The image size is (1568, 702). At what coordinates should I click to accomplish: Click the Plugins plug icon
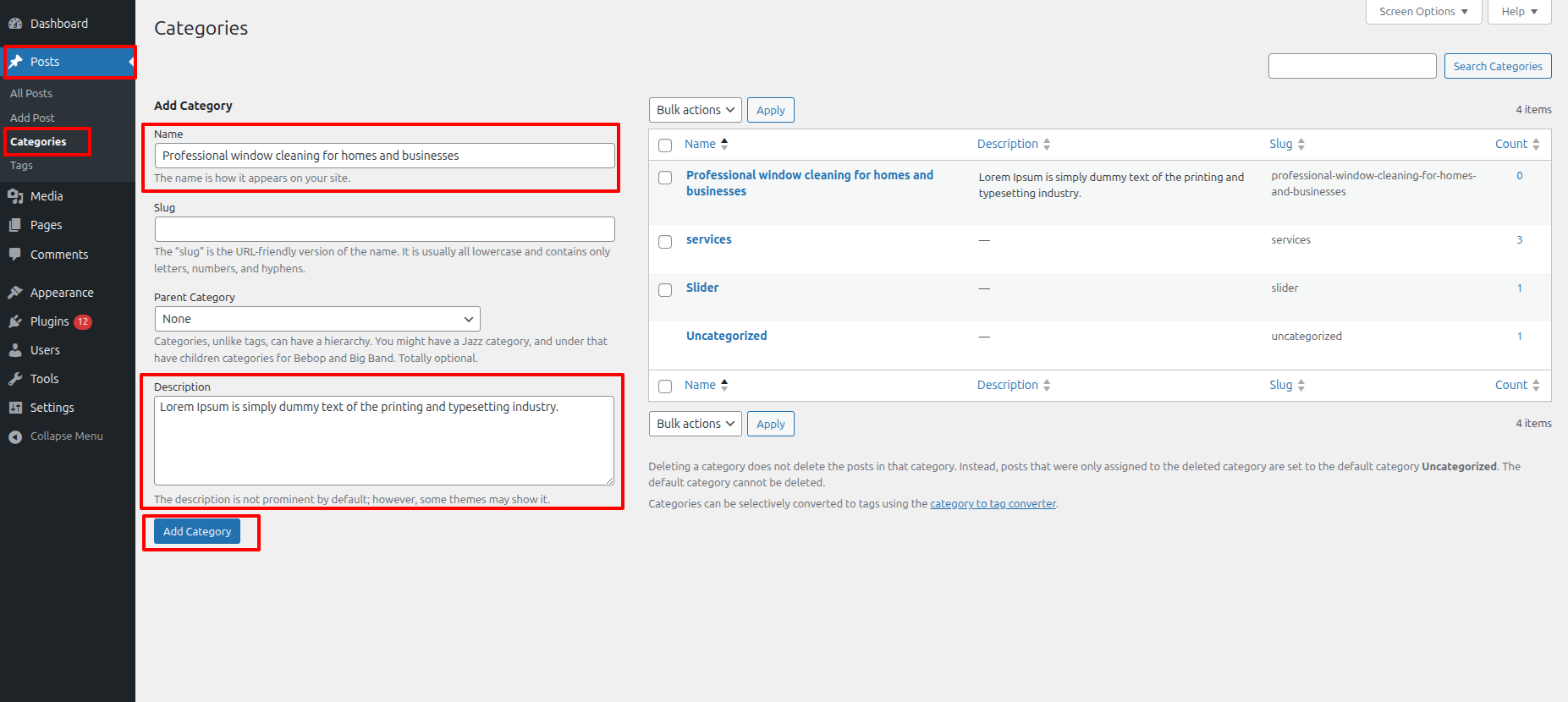pyautogui.click(x=15, y=321)
